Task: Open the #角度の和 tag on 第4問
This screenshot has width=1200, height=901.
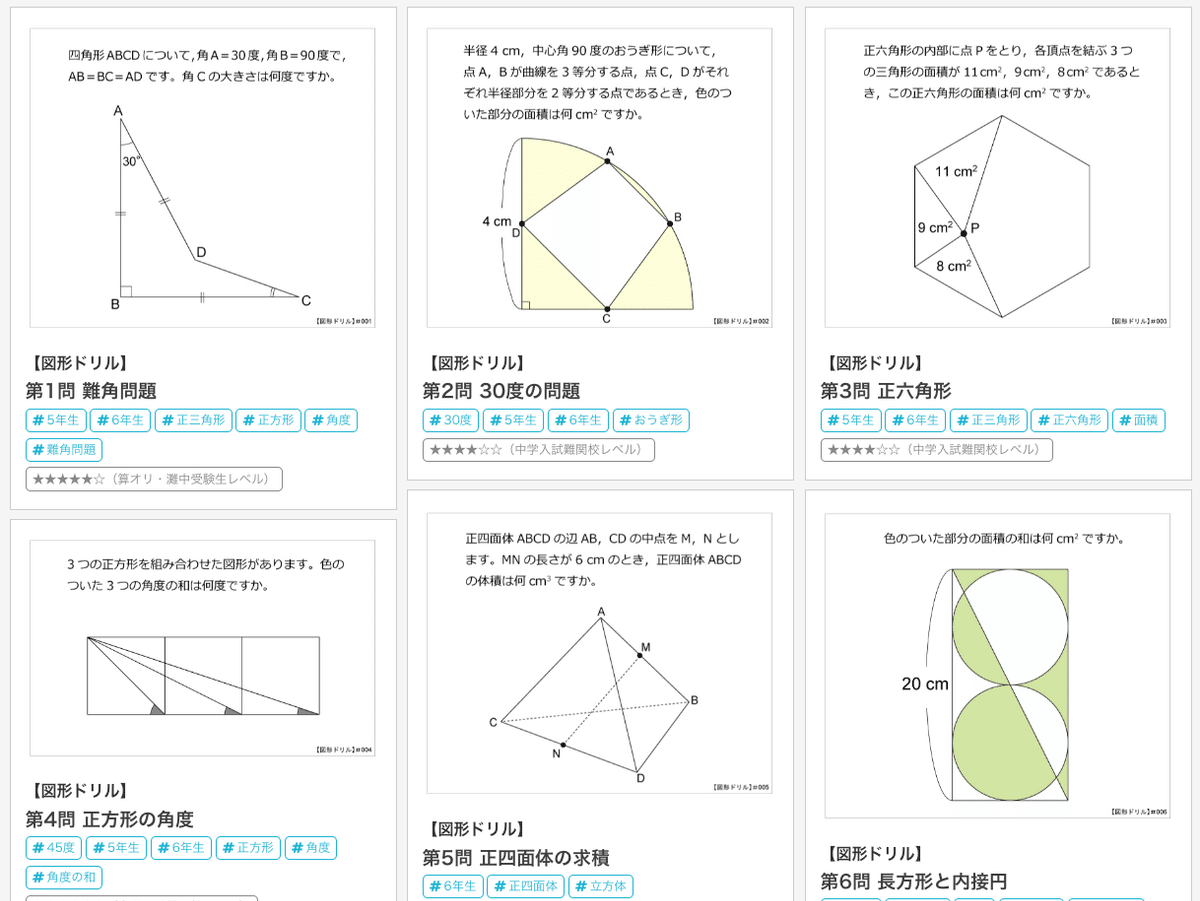Action: click(63, 877)
